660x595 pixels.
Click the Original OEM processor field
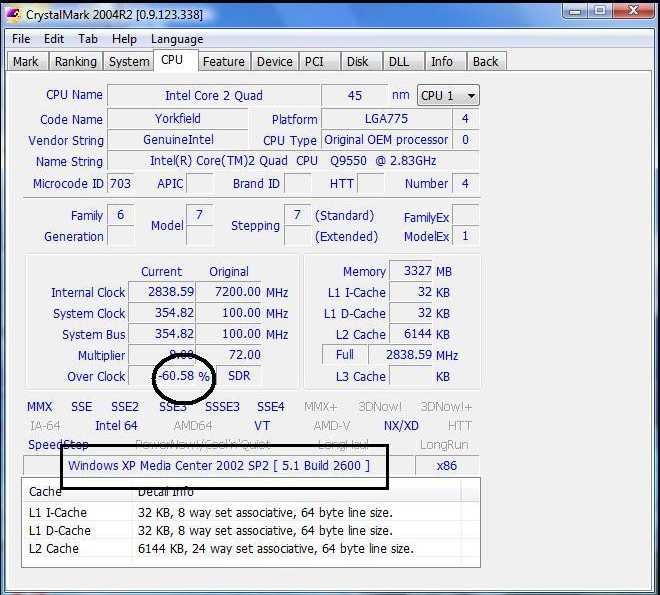click(386, 140)
